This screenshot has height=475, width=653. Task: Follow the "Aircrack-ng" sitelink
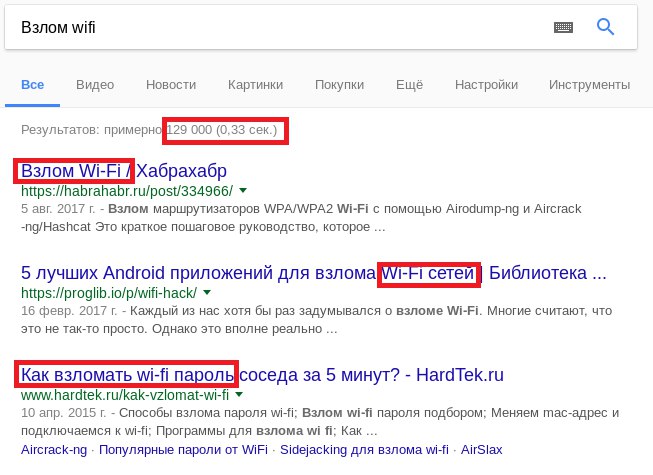(x=54, y=450)
